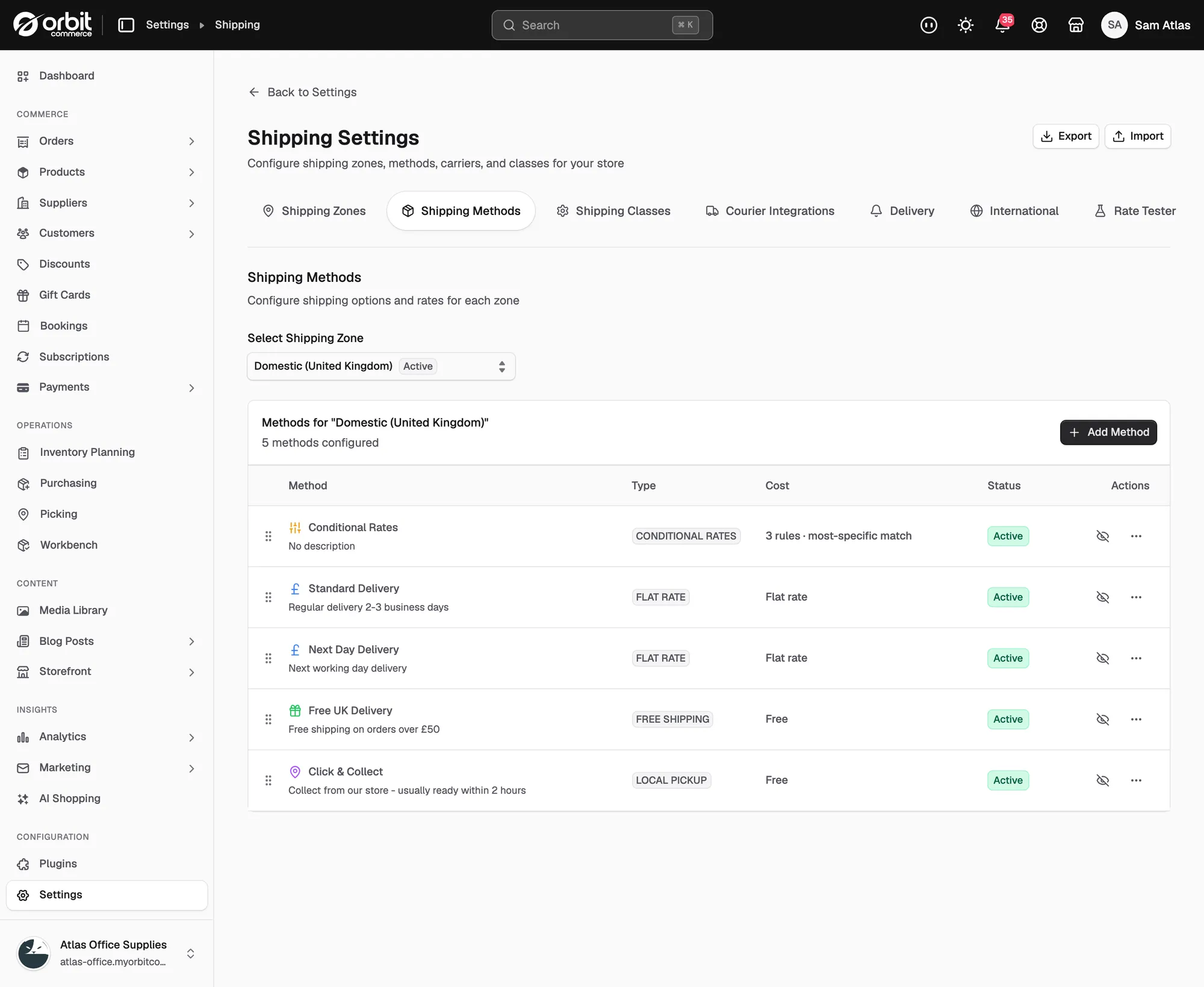Click the Settings breadcrumb link
This screenshot has height=987, width=1204.
point(167,25)
